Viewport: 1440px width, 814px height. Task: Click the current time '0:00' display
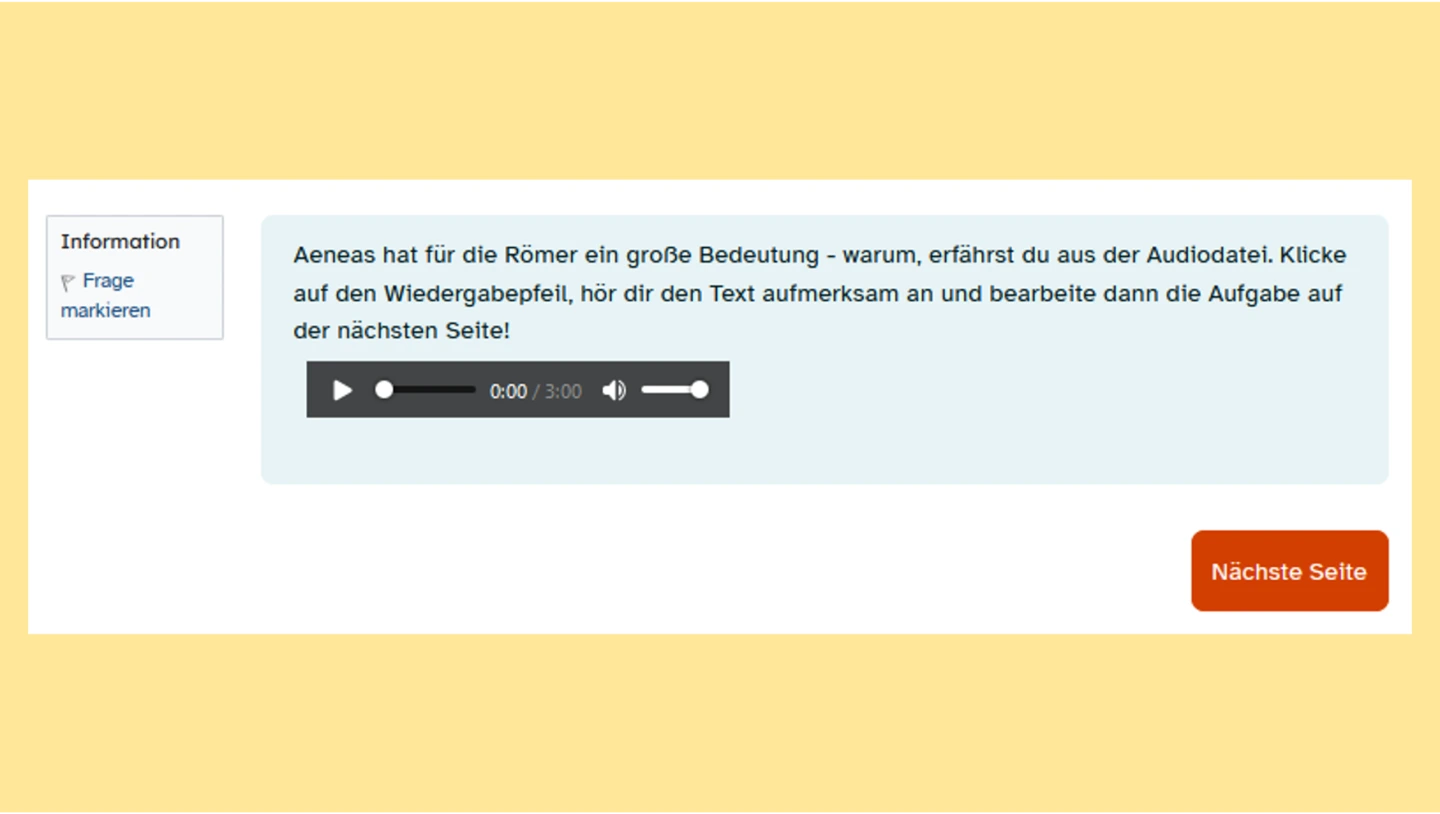[508, 391]
